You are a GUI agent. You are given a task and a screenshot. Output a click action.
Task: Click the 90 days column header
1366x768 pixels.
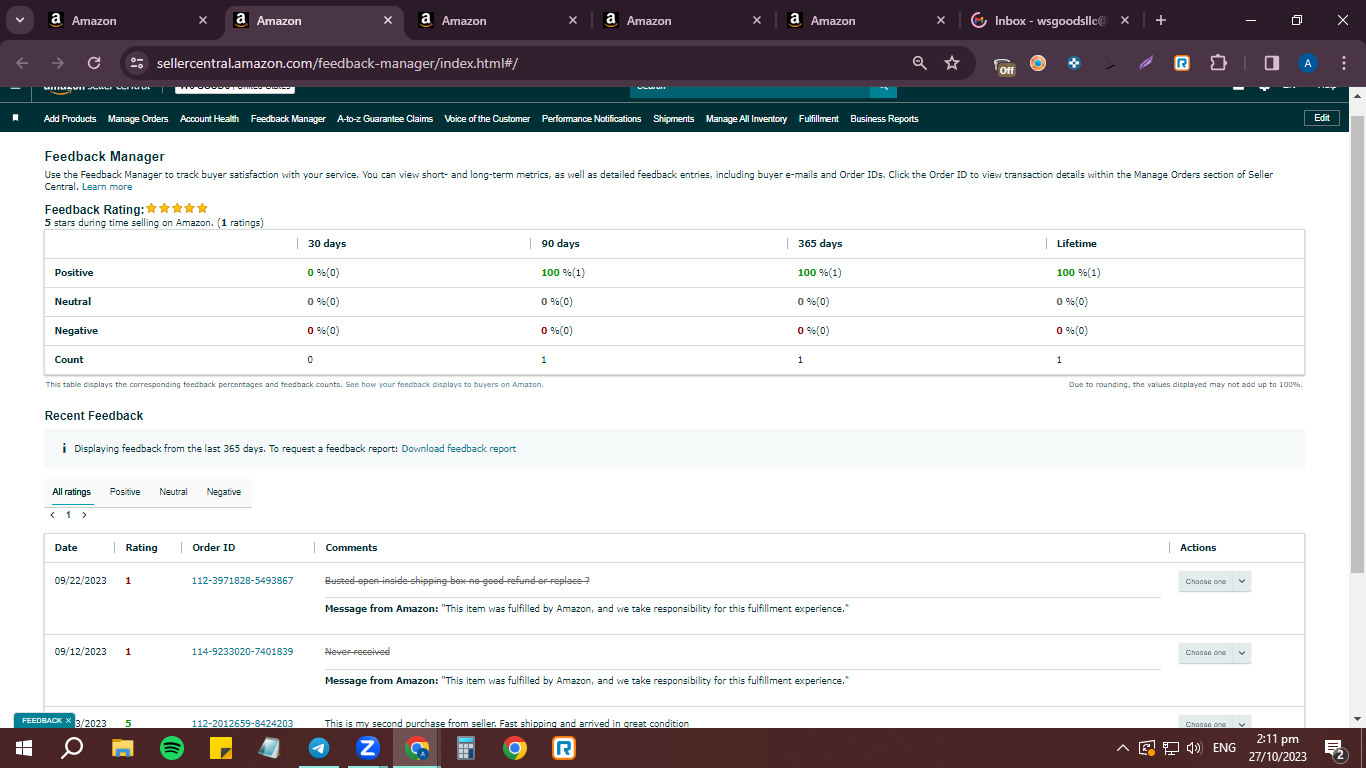[560, 244]
